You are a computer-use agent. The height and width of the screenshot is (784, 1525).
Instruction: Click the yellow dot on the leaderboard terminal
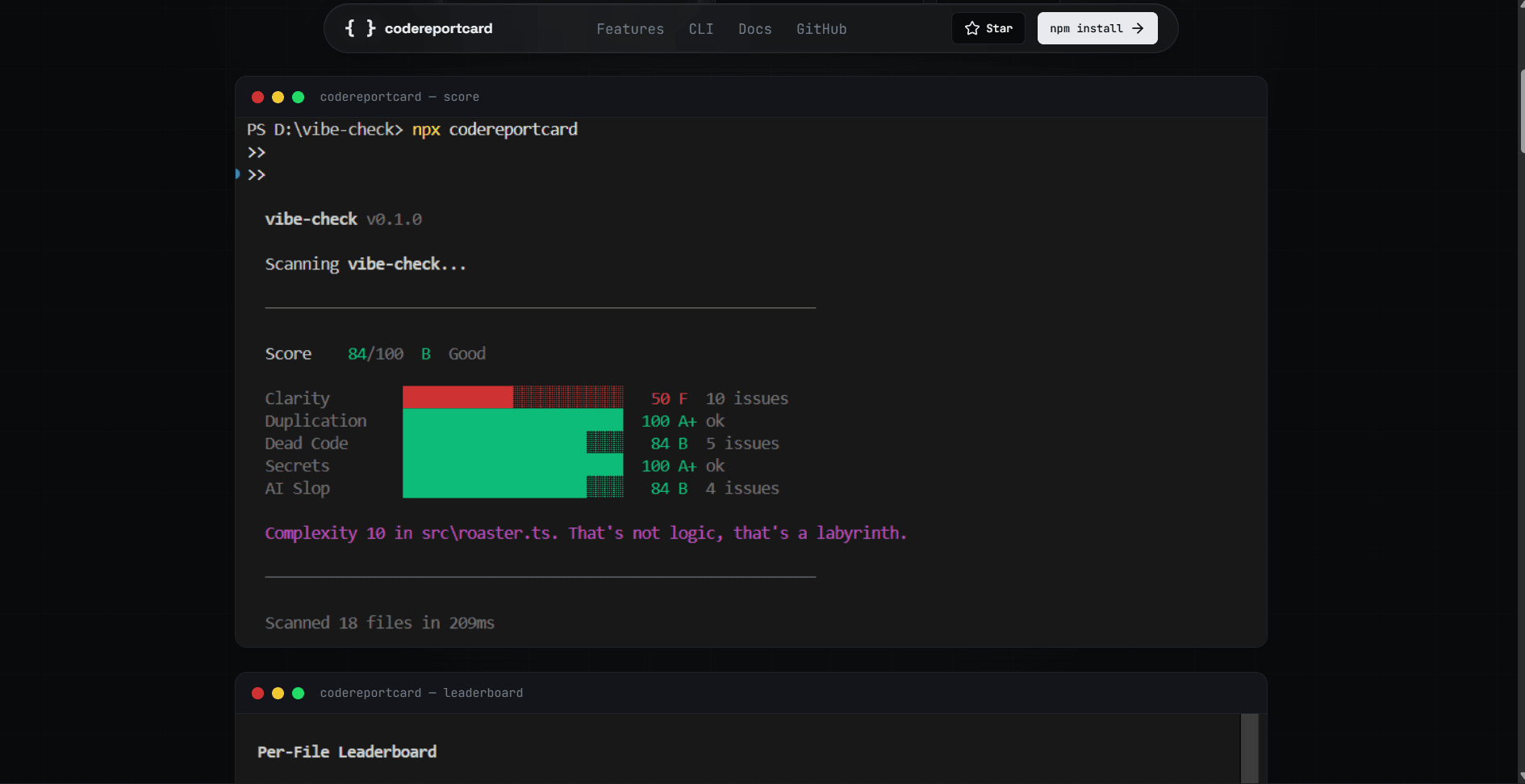click(278, 693)
